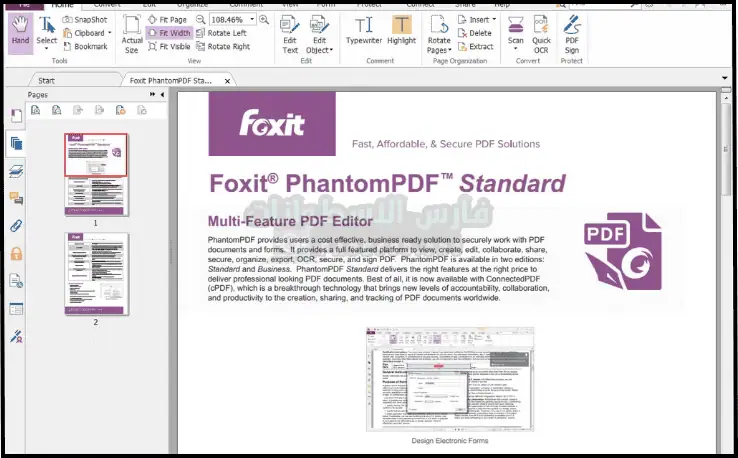Click the Typewriter tool
The image size is (738, 458).
(x=364, y=33)
